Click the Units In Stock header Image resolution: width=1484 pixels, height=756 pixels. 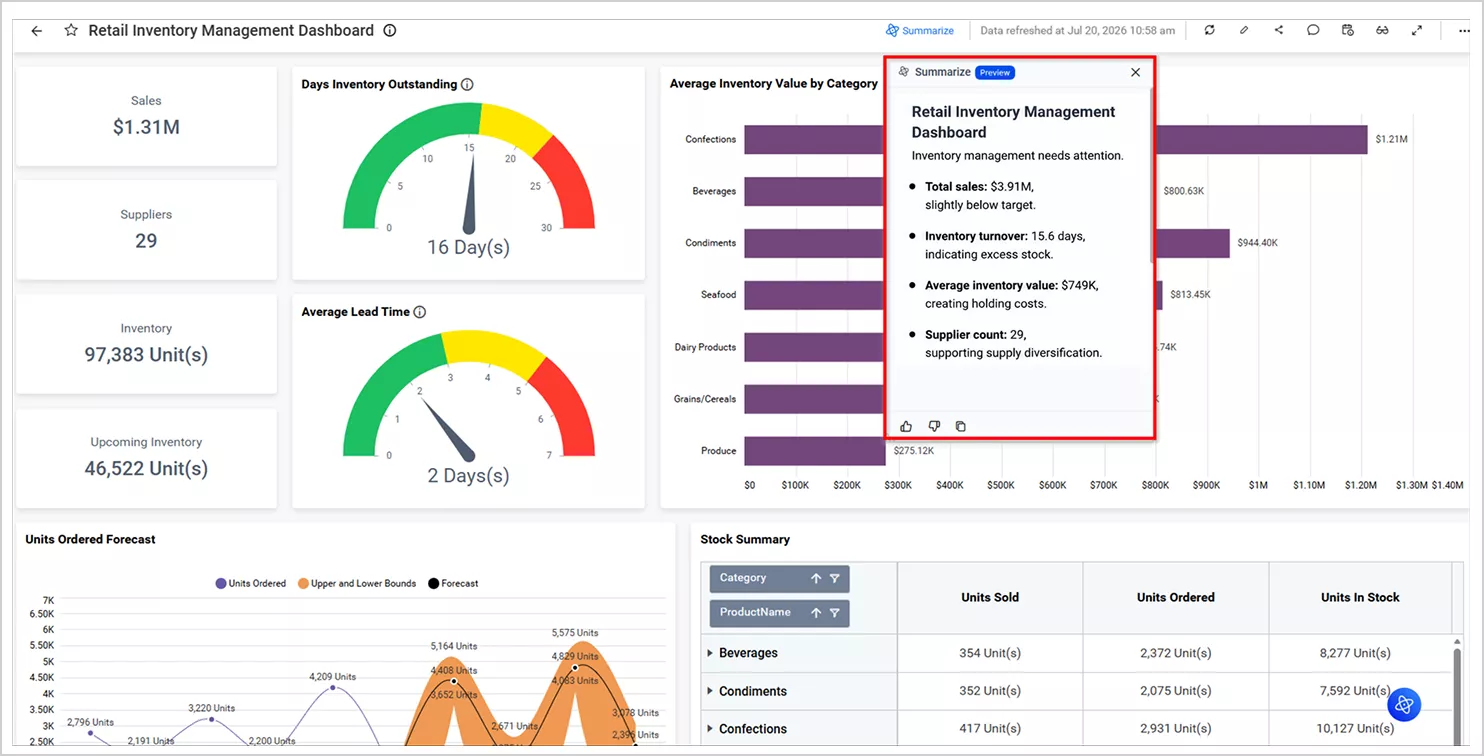click(1360, 597)
